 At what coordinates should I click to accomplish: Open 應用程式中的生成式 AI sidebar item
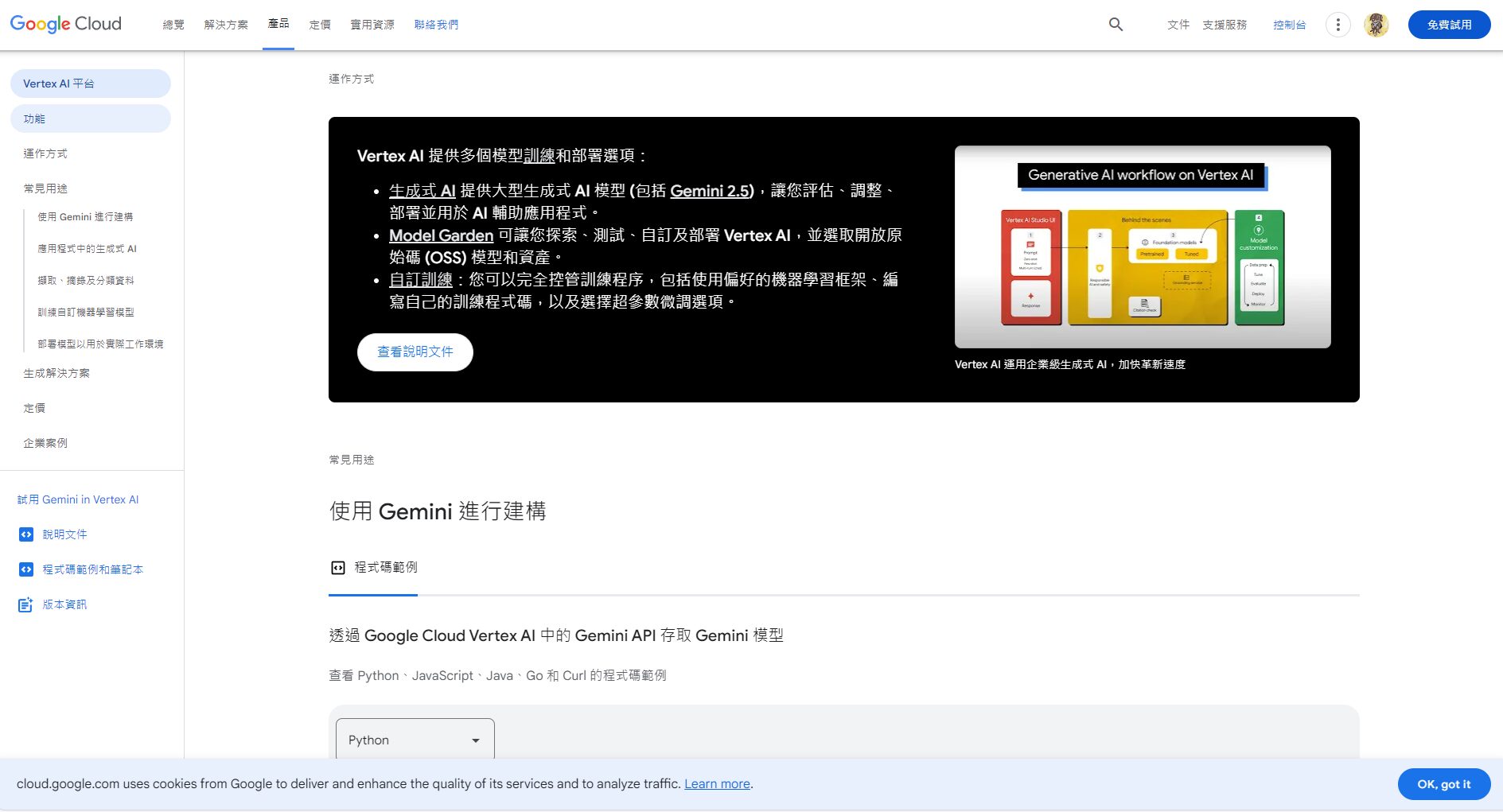click(x=87, y=249)
